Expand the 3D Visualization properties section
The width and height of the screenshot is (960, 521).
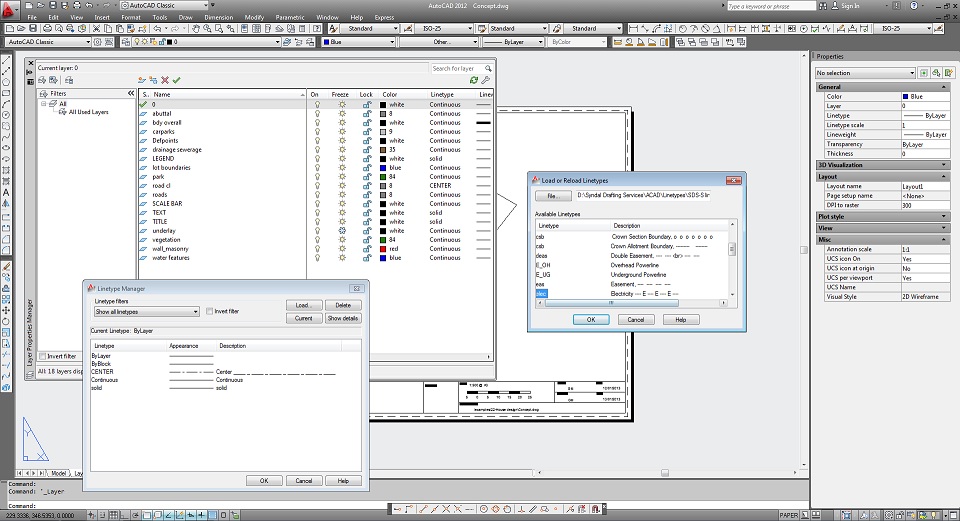[883, 165]
